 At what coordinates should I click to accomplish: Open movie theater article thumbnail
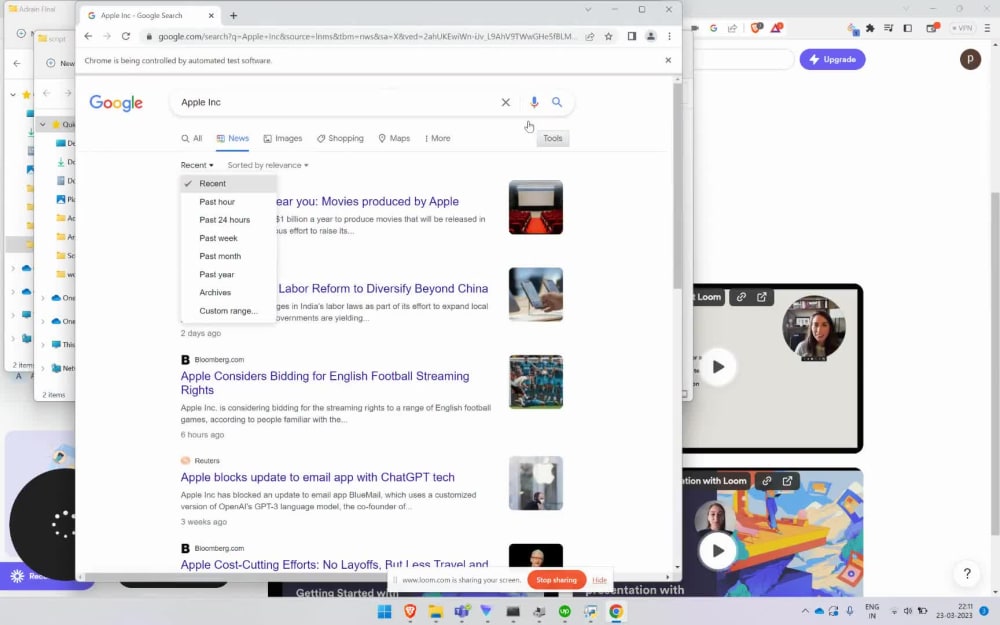(x=536, y=207)
